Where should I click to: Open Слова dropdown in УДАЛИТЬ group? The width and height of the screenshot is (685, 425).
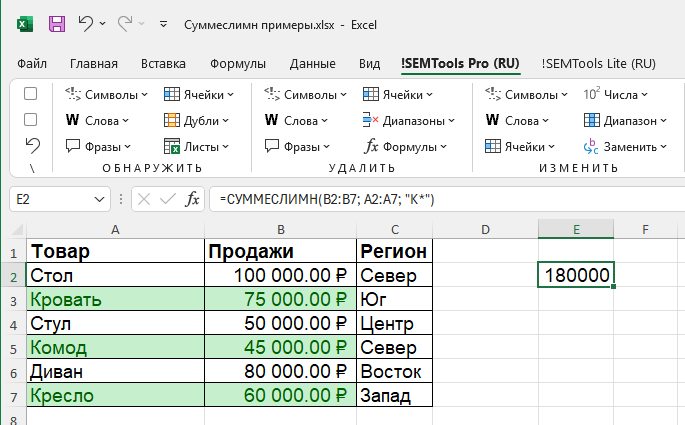[296, 120]
